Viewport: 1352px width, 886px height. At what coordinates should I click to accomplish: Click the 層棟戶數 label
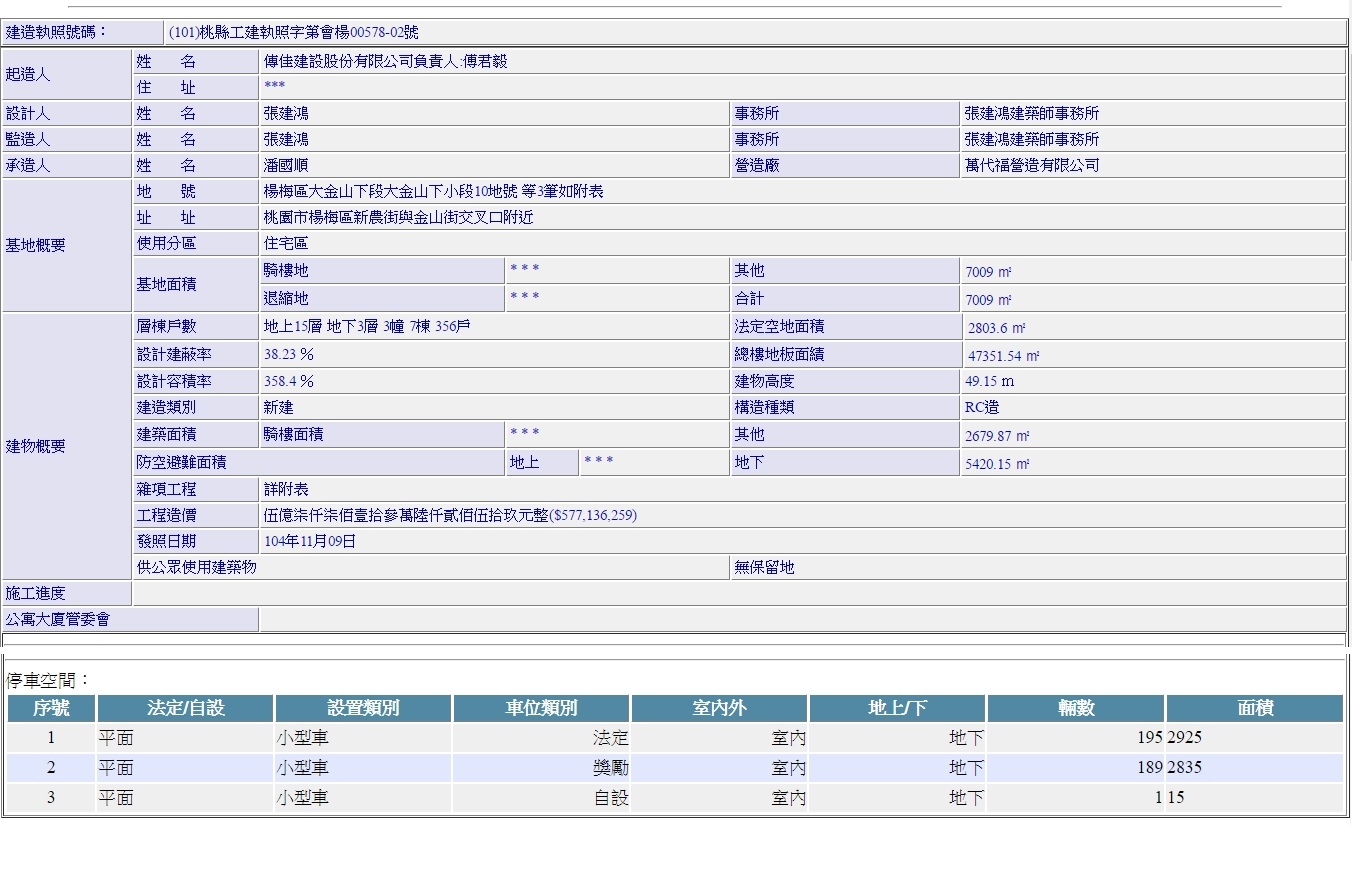click(x=166, y=326)
